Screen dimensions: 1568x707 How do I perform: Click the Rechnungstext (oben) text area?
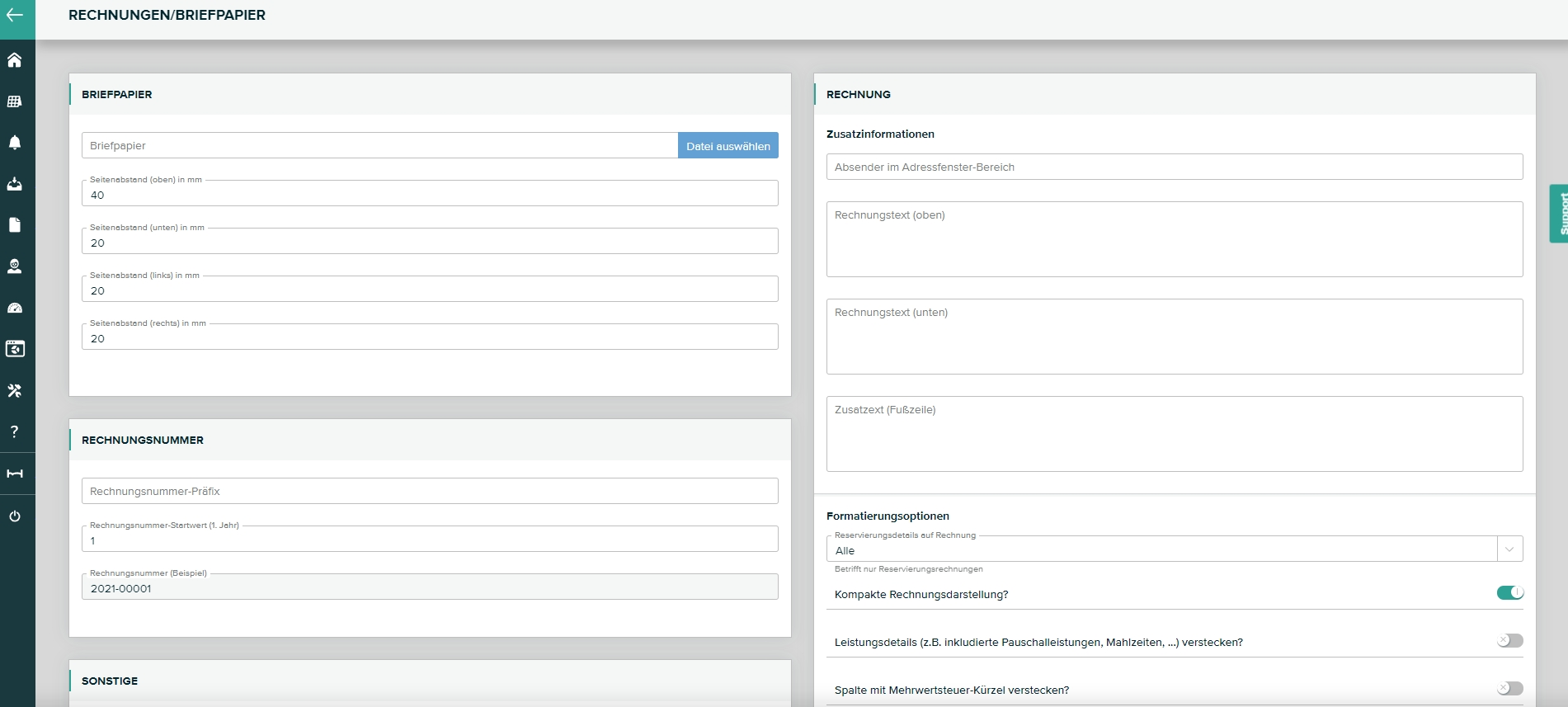click(x=1174, y=239)
